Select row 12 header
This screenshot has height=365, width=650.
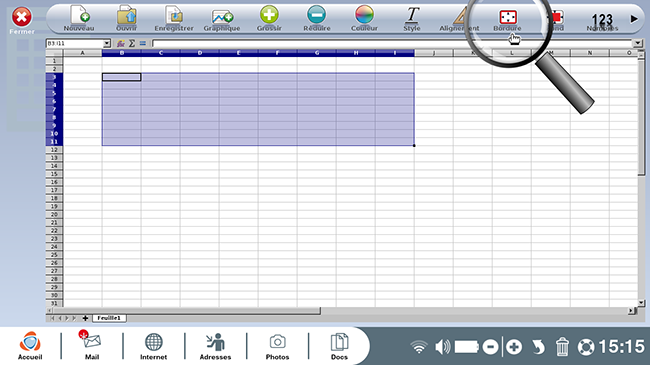[x=54, y=150]
